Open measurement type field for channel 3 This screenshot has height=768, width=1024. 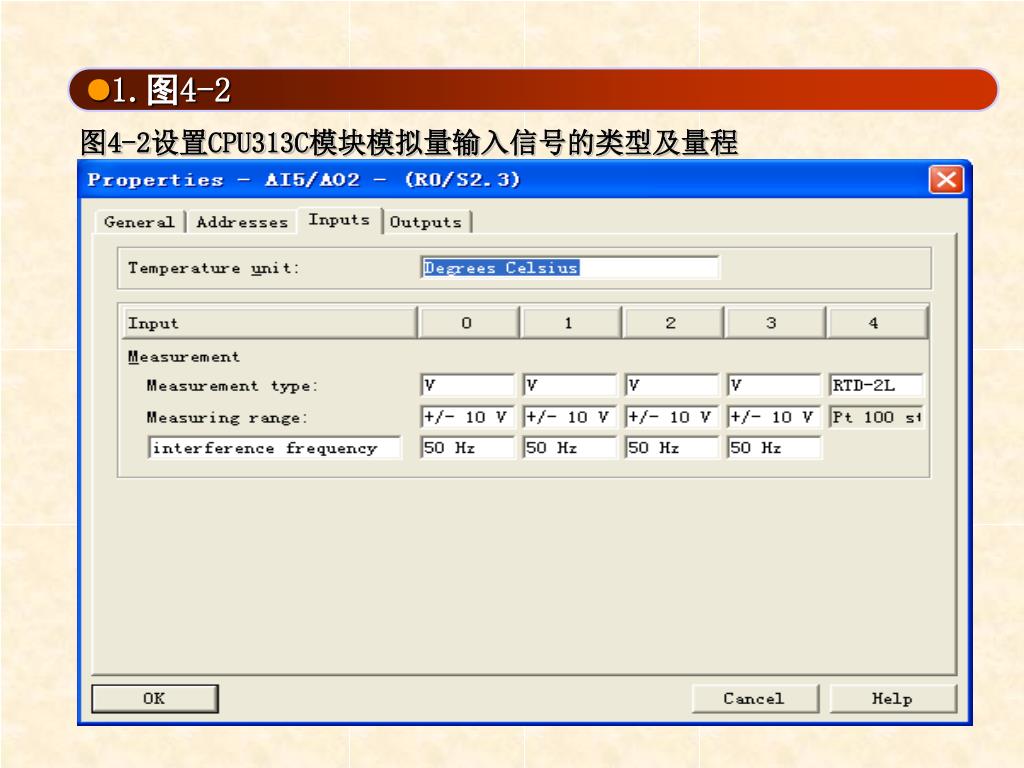click(x=774, y=385)
